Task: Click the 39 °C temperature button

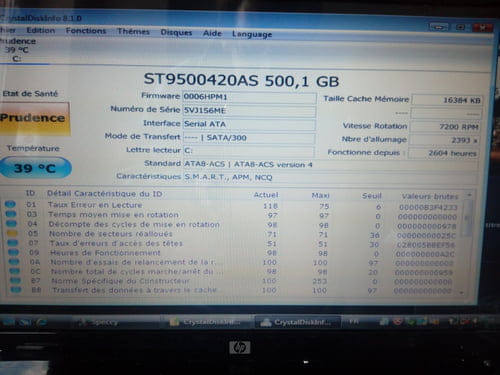Action: point(35,168)
